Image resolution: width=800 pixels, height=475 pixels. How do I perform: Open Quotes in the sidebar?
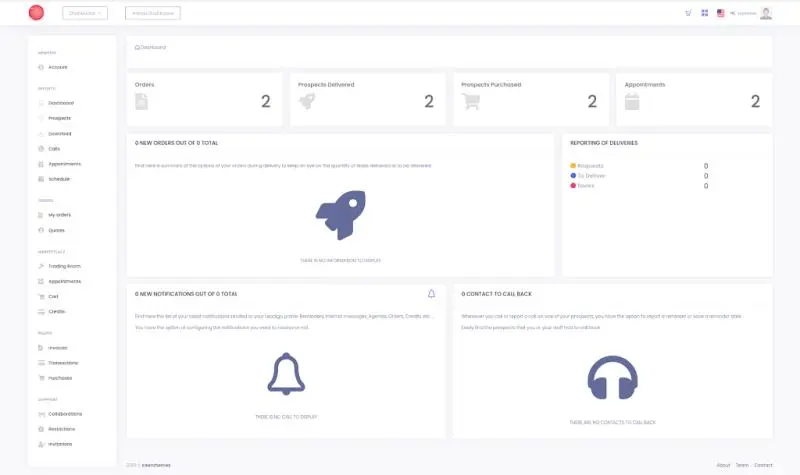click(57, 230)
